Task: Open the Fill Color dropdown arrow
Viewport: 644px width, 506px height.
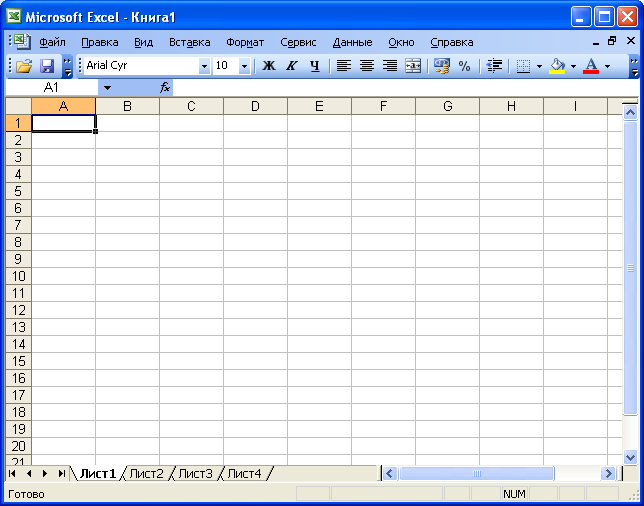Action: [573, 66]
